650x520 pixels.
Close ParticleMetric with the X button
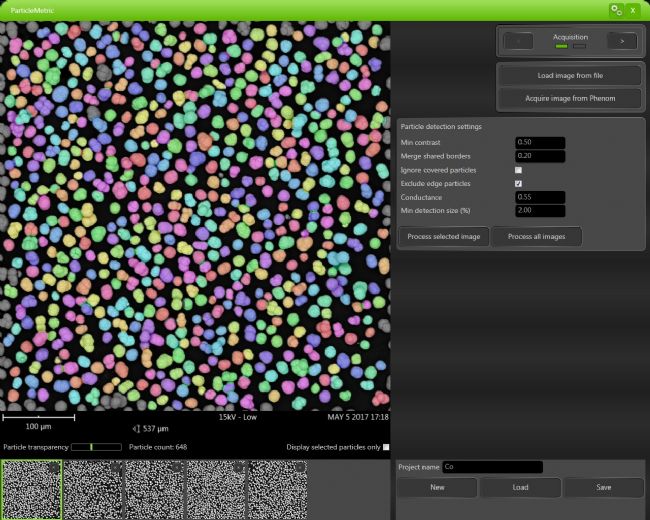coord(634,9)
